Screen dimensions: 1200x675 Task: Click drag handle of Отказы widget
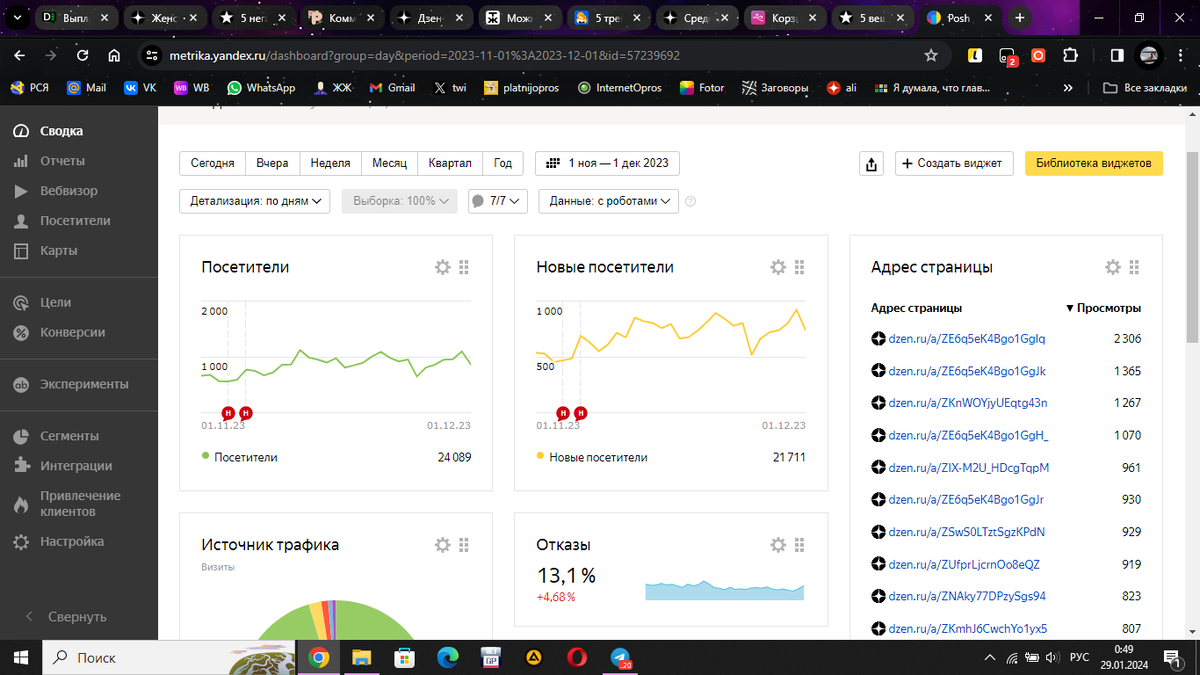(x=800, y=545)
